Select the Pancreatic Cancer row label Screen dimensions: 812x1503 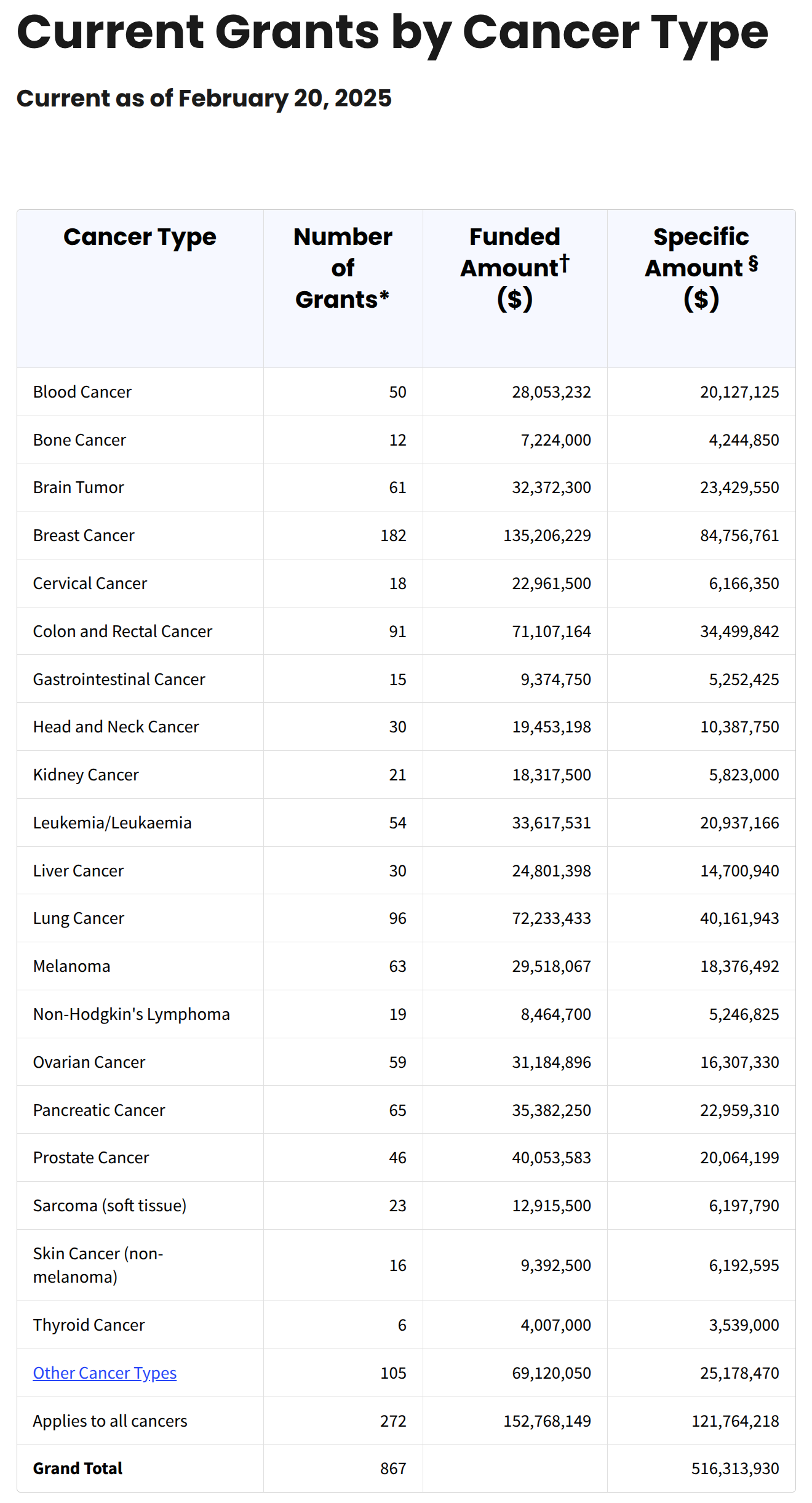99,1110
